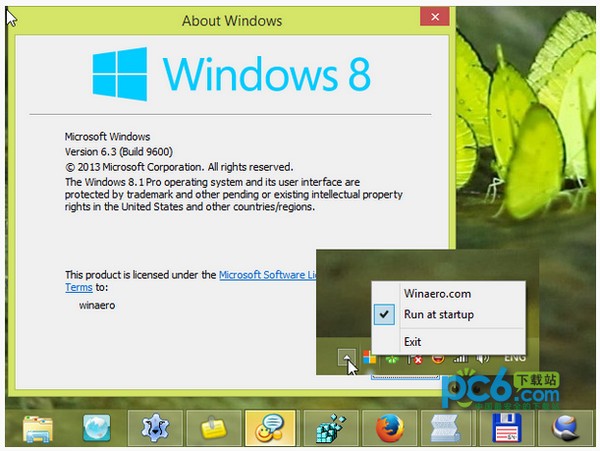Viewport: 600px width, 451px height.
Task: Switch to the smiley chat bubble taskbar app
Action: click(270, 428)
